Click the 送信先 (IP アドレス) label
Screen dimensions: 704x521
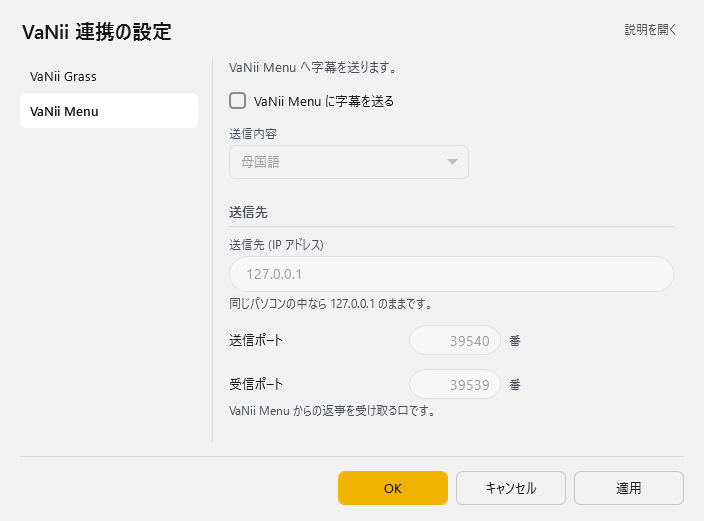coord(276,245)
